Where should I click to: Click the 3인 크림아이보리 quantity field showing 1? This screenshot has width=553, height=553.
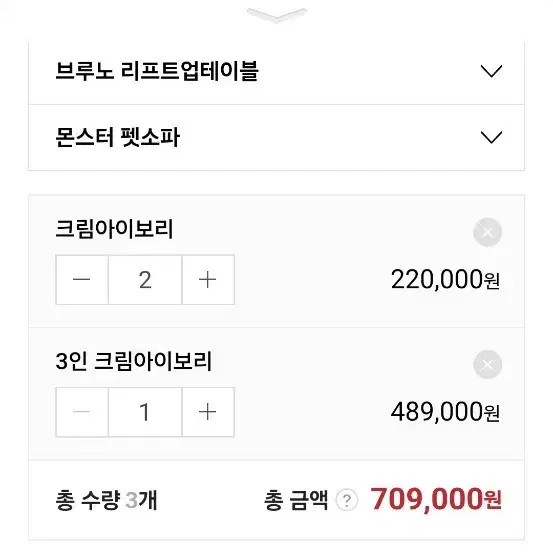coord(145,412)
